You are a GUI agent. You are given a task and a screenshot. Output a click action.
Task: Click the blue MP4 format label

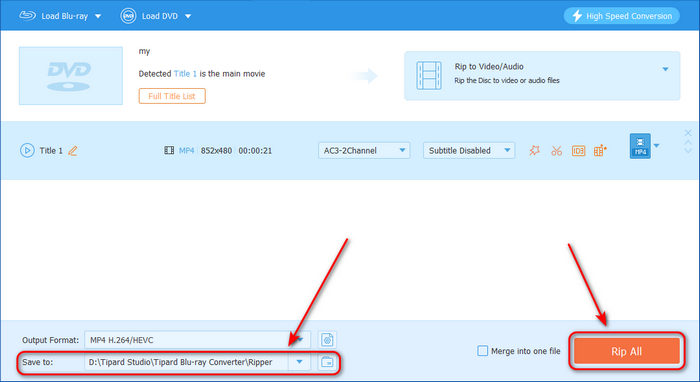tap(186, 151)
